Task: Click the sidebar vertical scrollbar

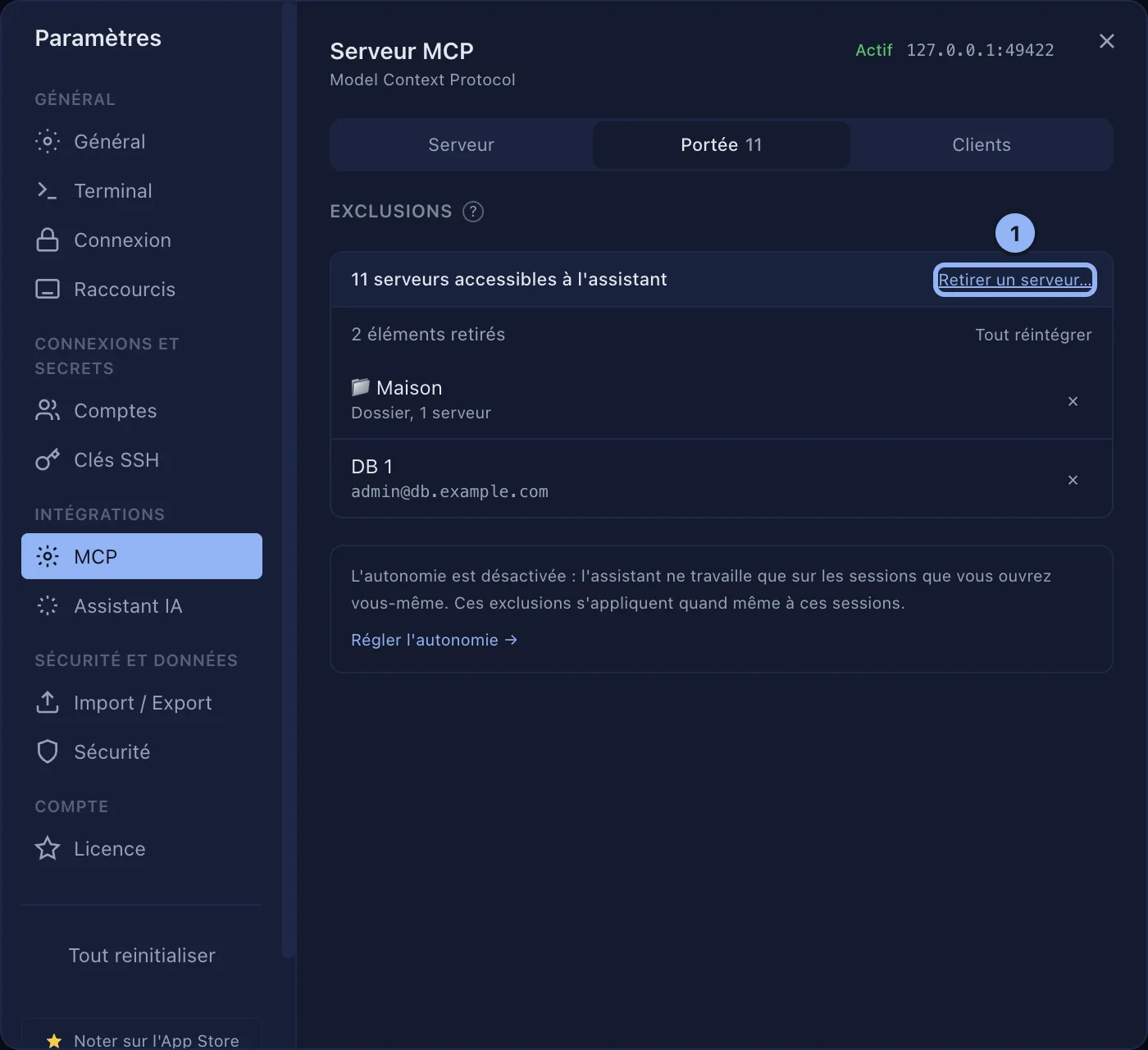Action: (x=288, y=480)
